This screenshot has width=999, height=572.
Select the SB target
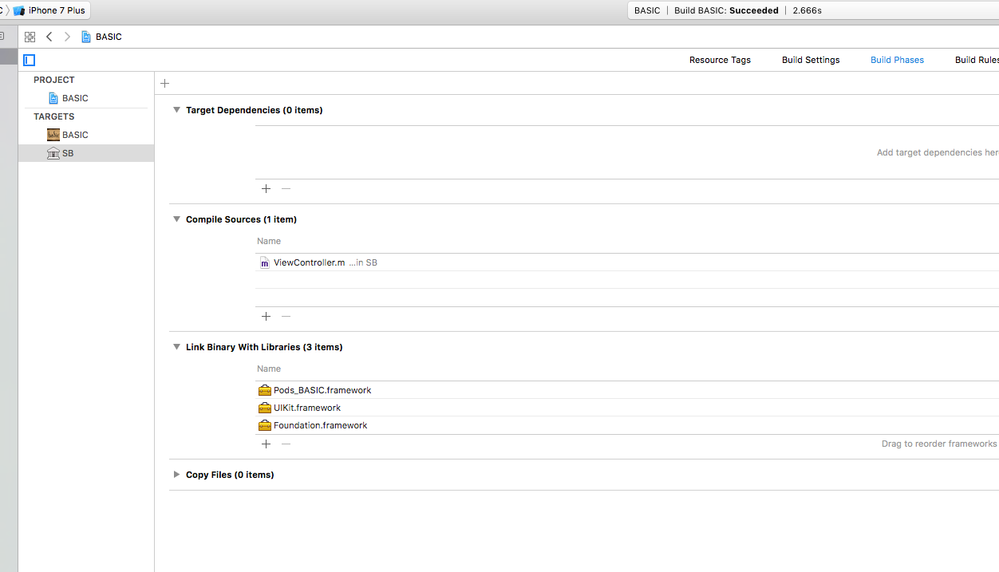click(x=67, y=153)
